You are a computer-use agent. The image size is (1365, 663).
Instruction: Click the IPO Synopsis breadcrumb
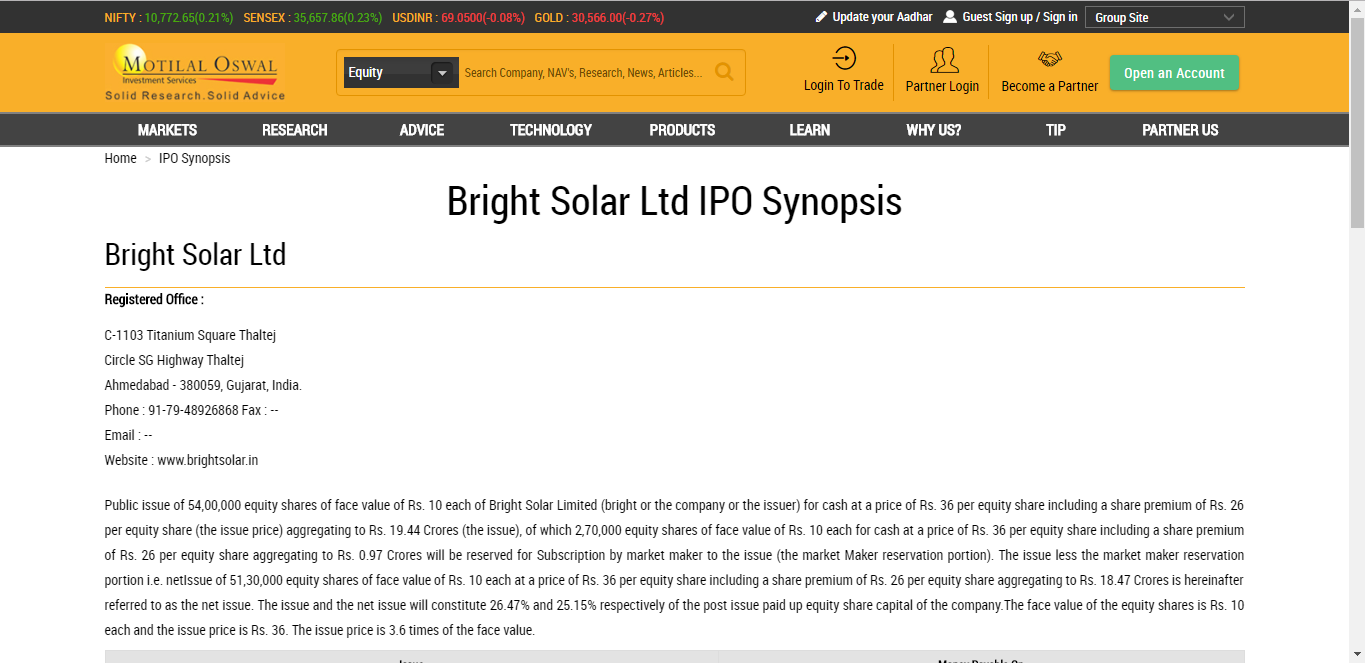(x=194, y=158)
